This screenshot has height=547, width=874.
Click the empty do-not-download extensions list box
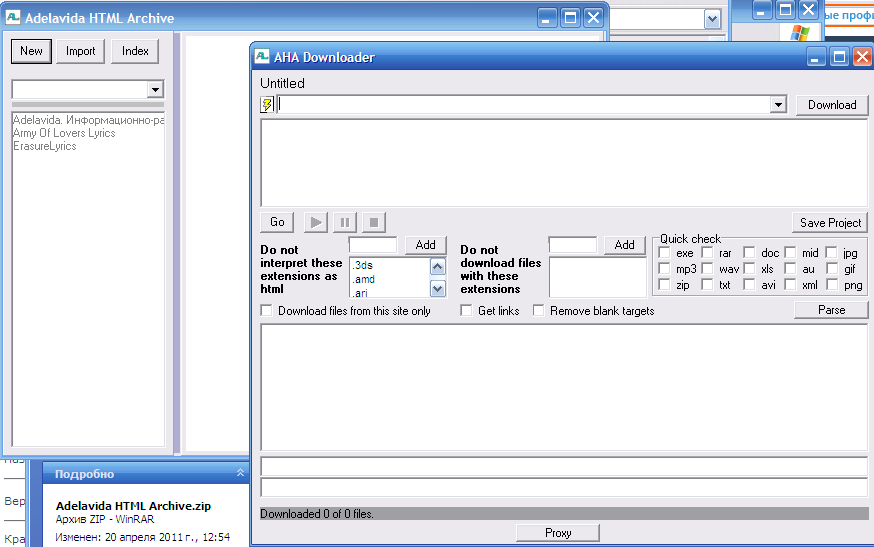point(597,277)
